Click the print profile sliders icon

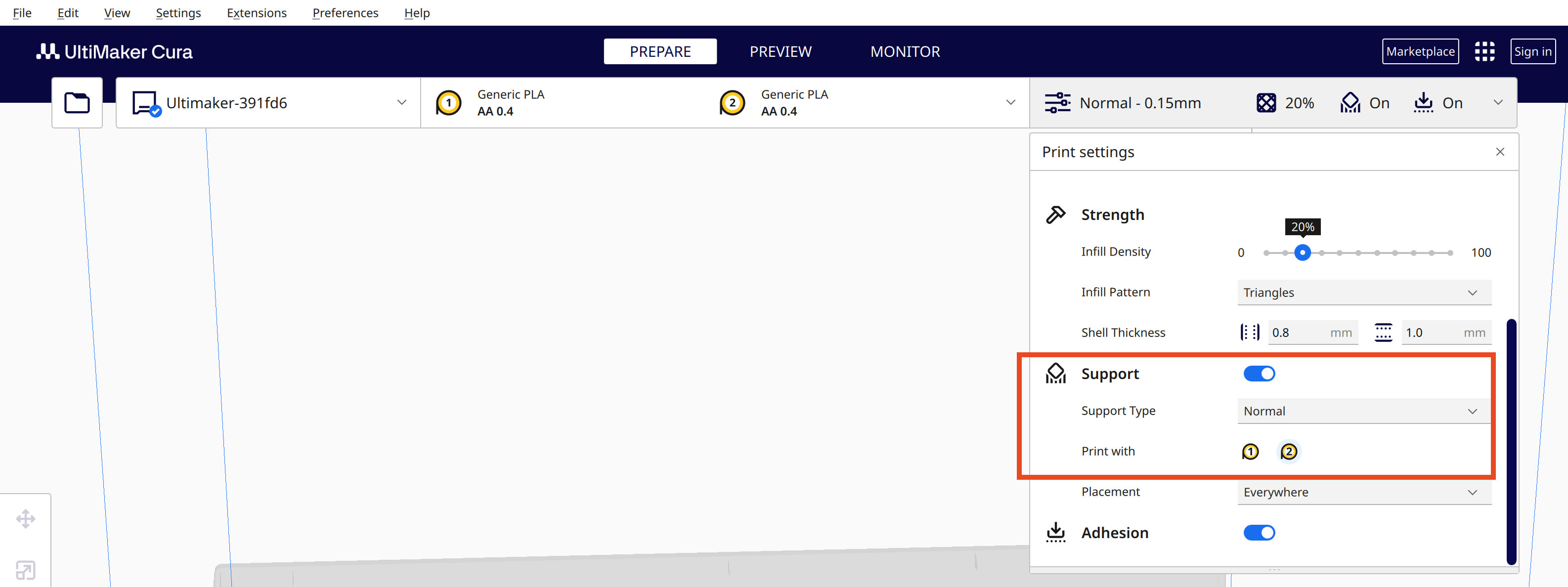1057,103
